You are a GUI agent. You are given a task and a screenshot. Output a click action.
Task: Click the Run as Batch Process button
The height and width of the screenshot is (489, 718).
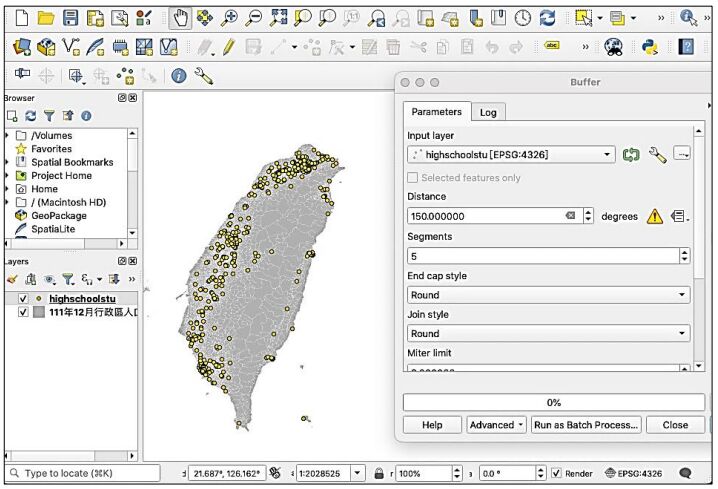586,424
